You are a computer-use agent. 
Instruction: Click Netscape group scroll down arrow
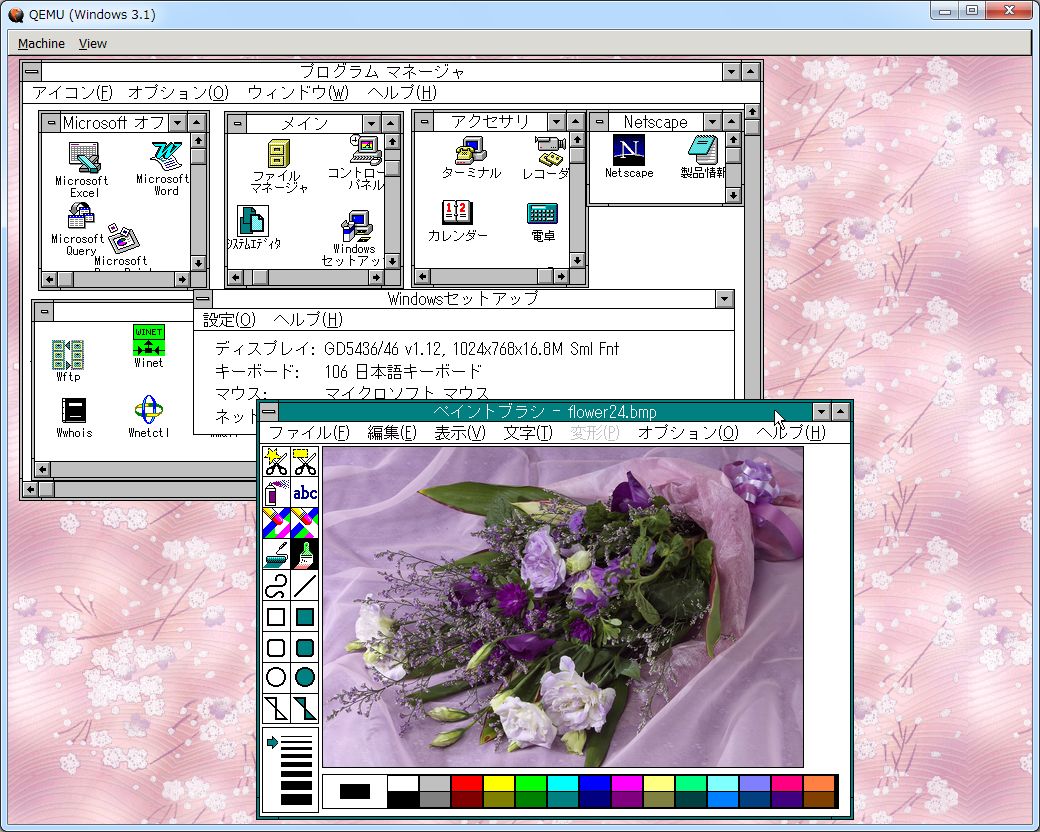click(733, 195)
